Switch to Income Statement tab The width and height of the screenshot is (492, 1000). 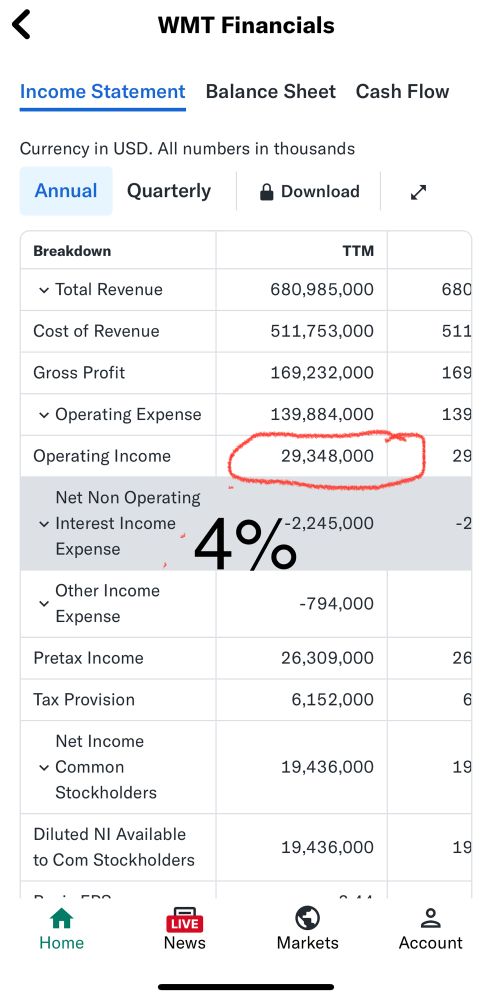[x=103, y=92]
